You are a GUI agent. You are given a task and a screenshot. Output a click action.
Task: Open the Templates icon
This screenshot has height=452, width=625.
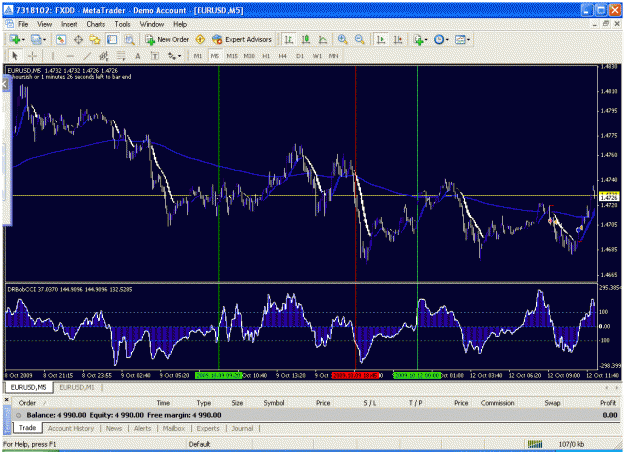460,39
